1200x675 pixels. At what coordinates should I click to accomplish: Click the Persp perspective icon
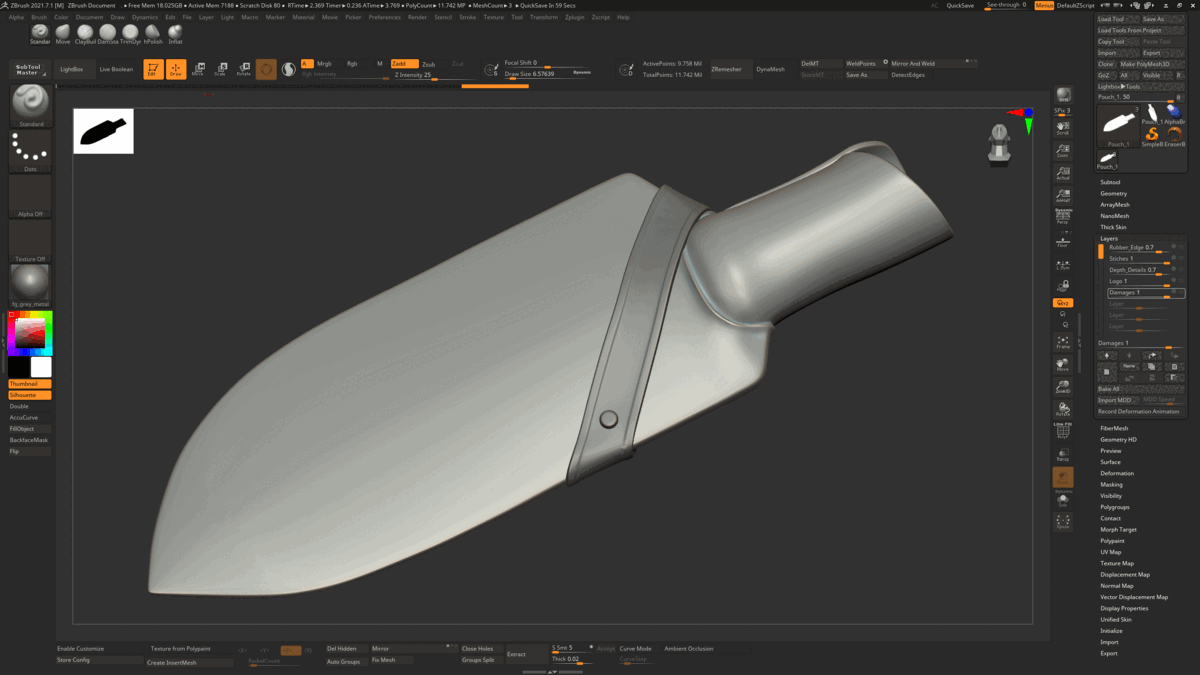(x=1063, y=217)
